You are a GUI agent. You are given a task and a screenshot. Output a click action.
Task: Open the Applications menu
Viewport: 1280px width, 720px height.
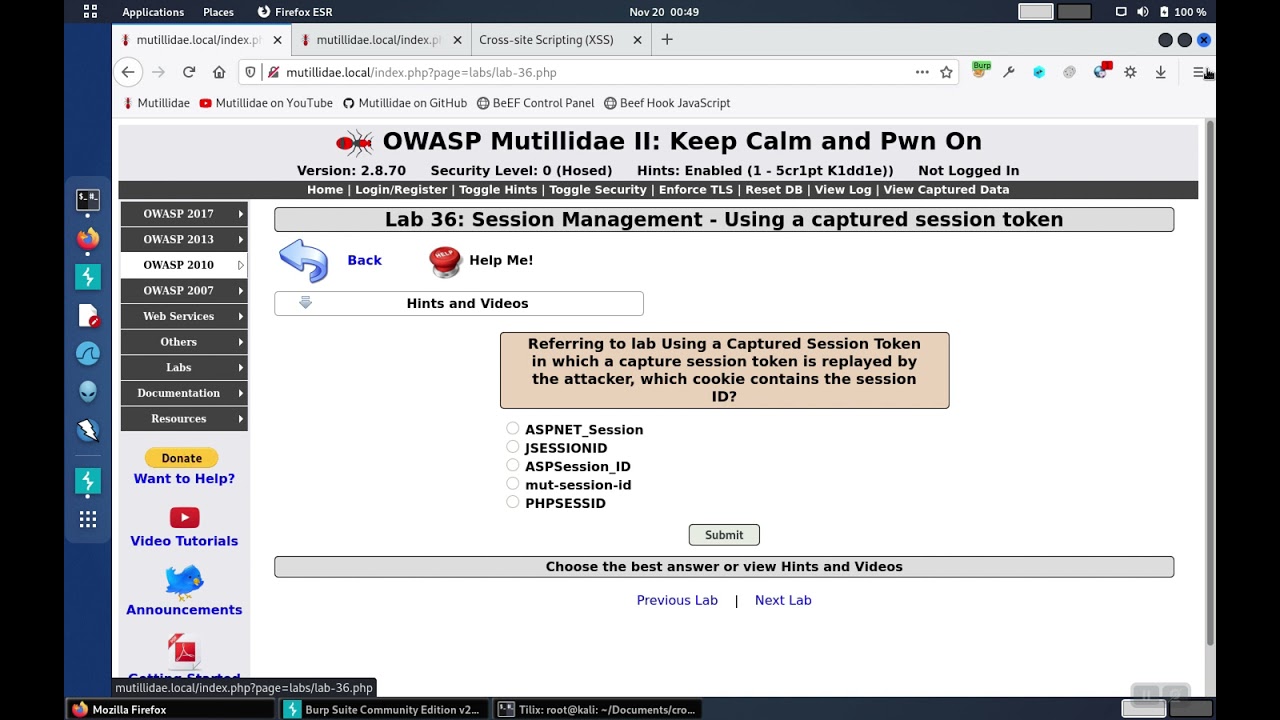coord(153,12)
